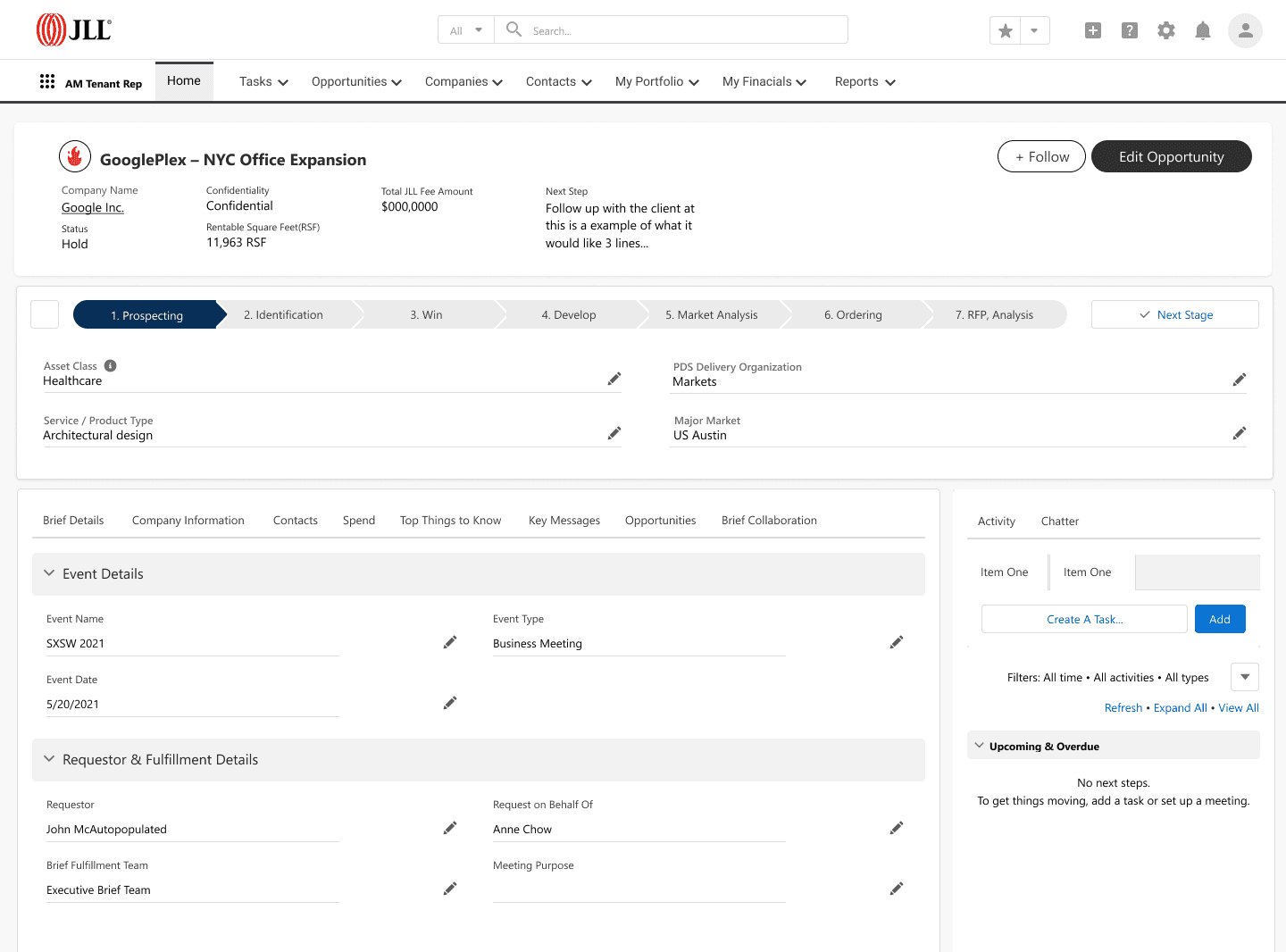Edit Meeting Purpose pencil icon
Viewport: 1286px width, 952px height.
click(897, 889)
